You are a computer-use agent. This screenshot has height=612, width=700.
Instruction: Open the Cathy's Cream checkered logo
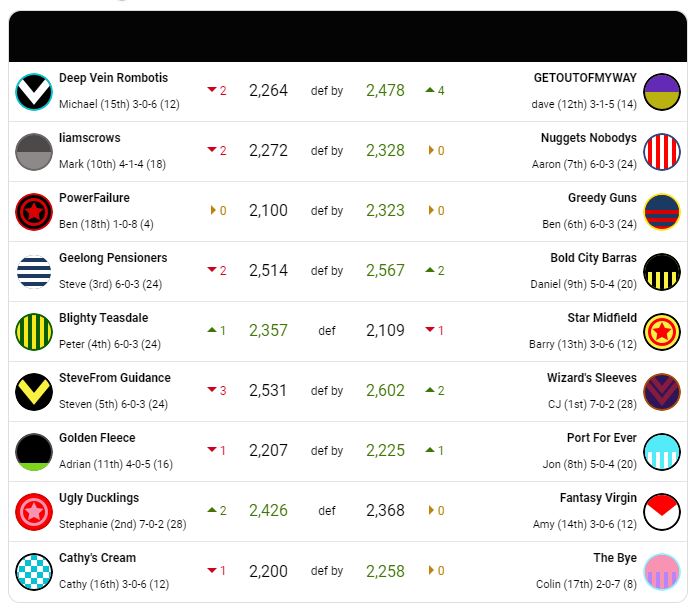(34, 571)
